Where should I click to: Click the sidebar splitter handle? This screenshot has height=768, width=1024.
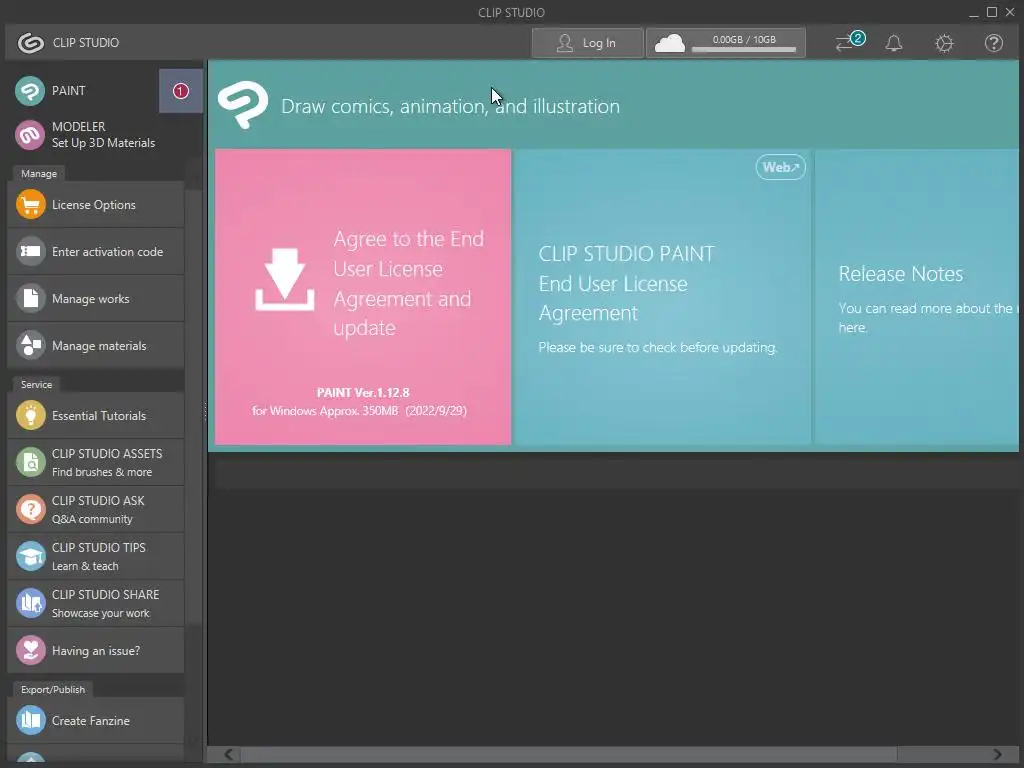(205, 411)
